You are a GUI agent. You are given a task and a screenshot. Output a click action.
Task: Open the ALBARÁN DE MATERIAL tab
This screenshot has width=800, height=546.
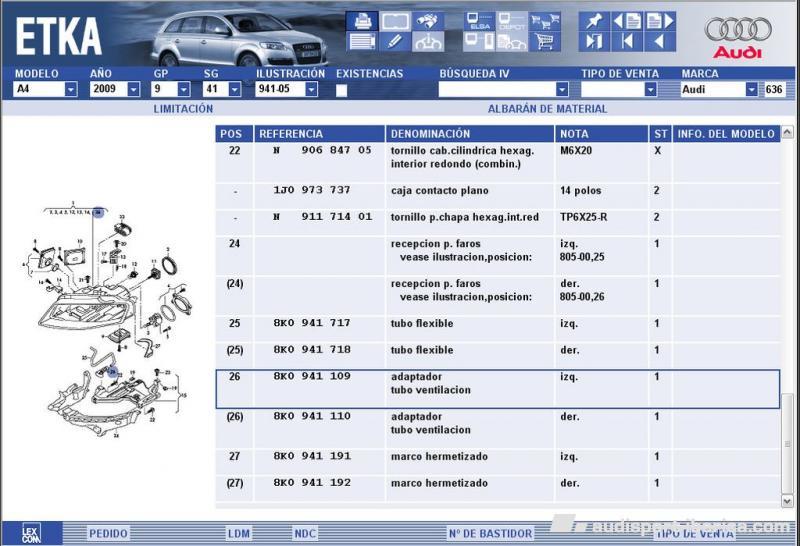click(x=547, y=109)
